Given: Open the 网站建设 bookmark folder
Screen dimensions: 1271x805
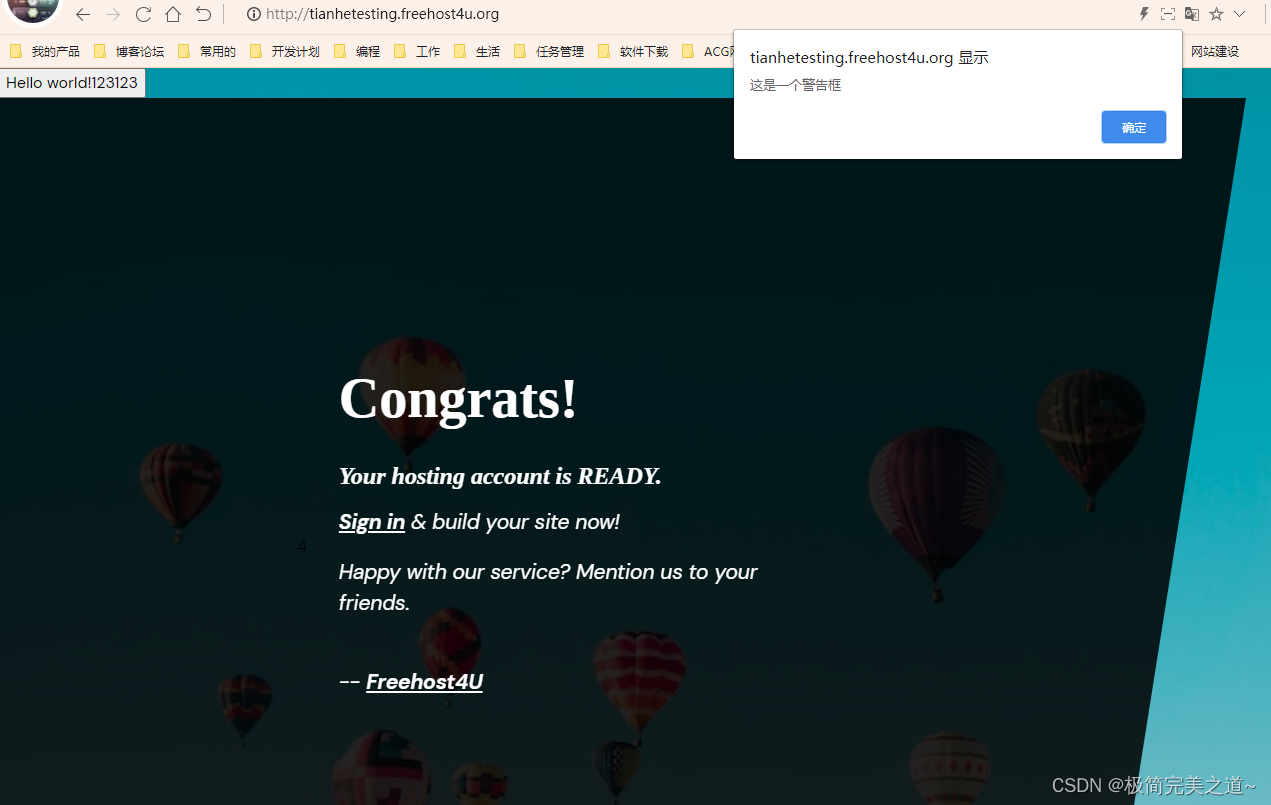Looking at the screenshot, I should click(x=1214, y=51).
